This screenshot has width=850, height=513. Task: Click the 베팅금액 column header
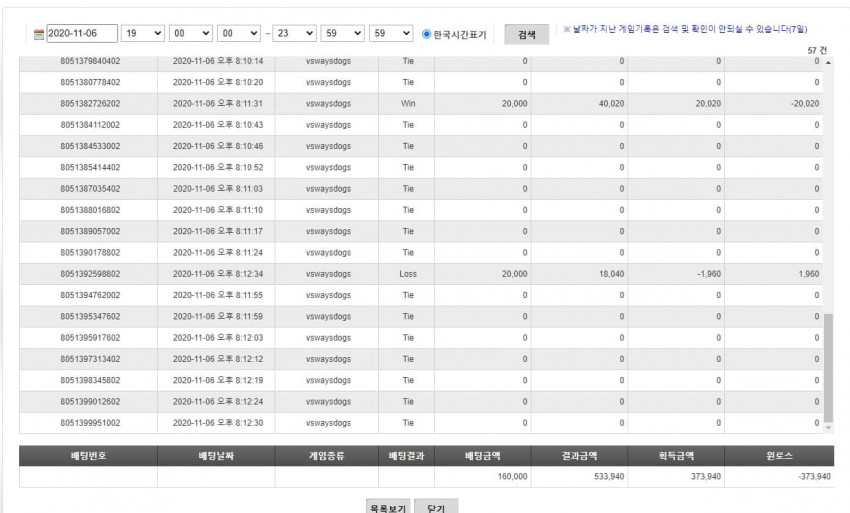(x=482, y=456)
